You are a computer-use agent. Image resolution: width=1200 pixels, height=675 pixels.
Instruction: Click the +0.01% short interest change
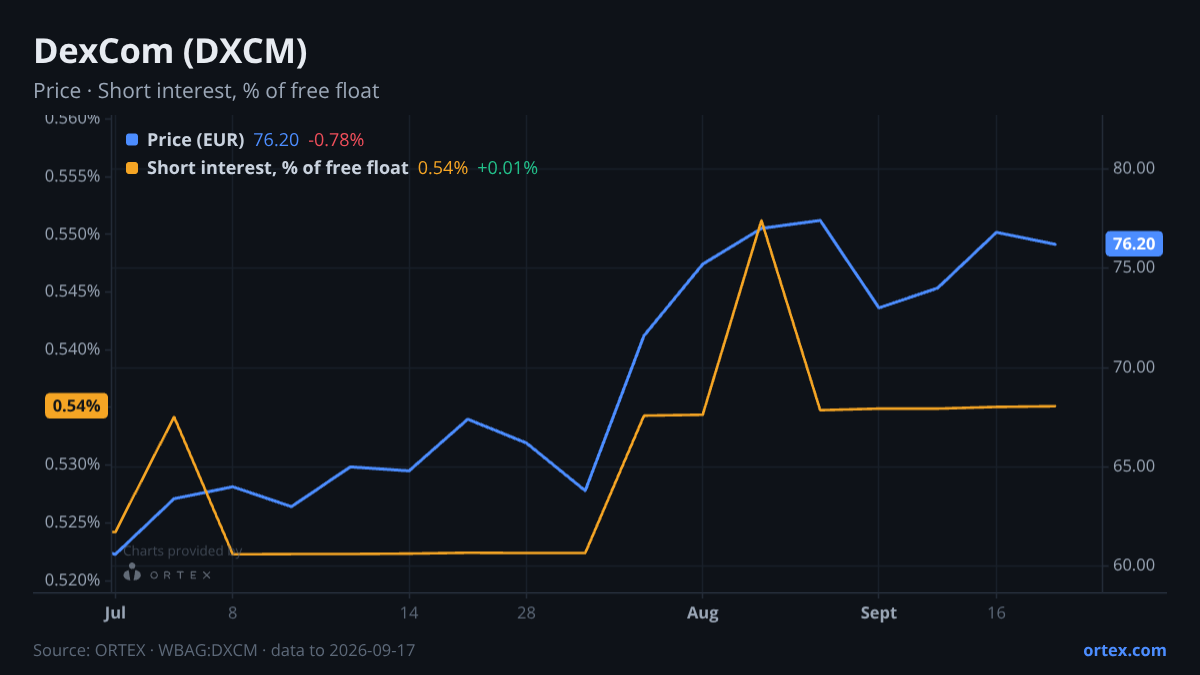click(x=507, y=168)
